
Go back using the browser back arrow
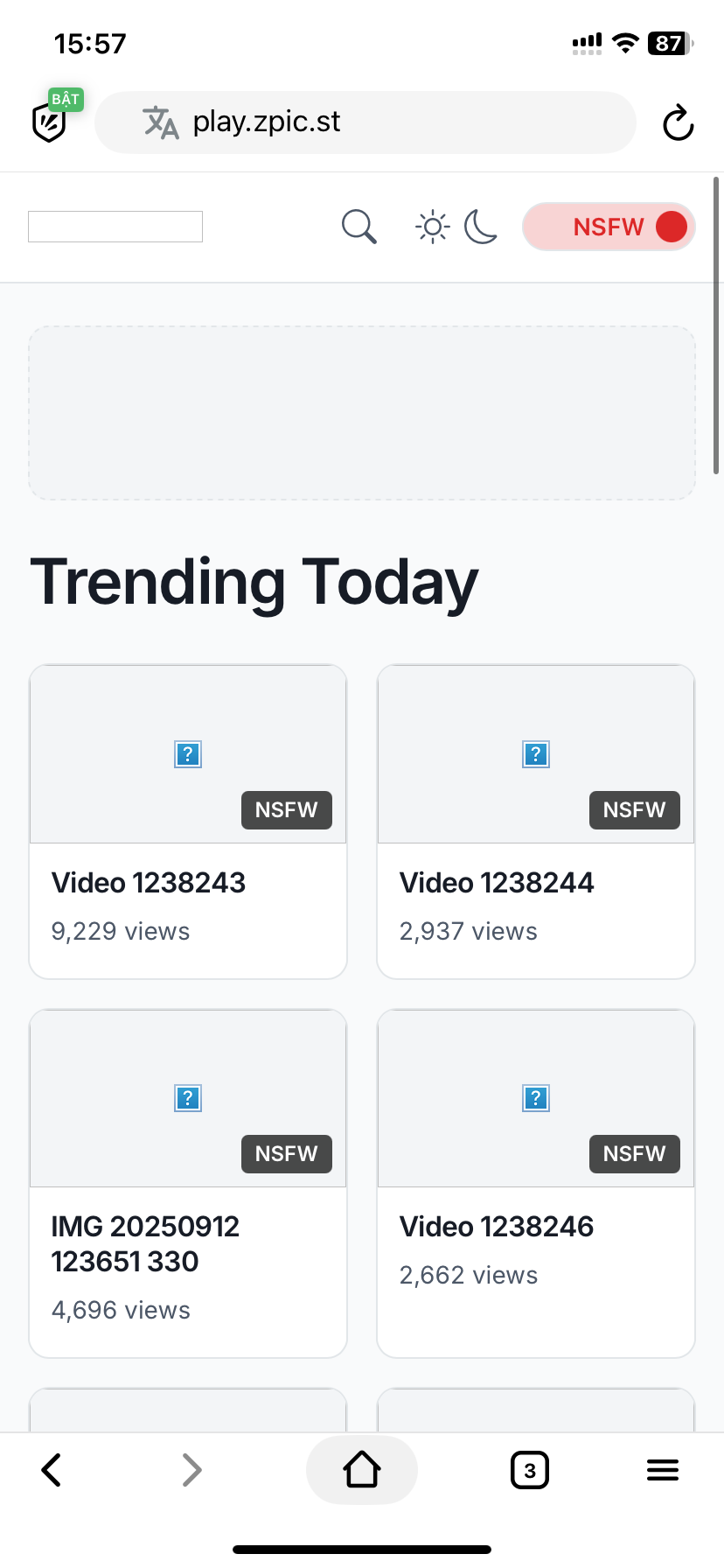point(52,1470)
